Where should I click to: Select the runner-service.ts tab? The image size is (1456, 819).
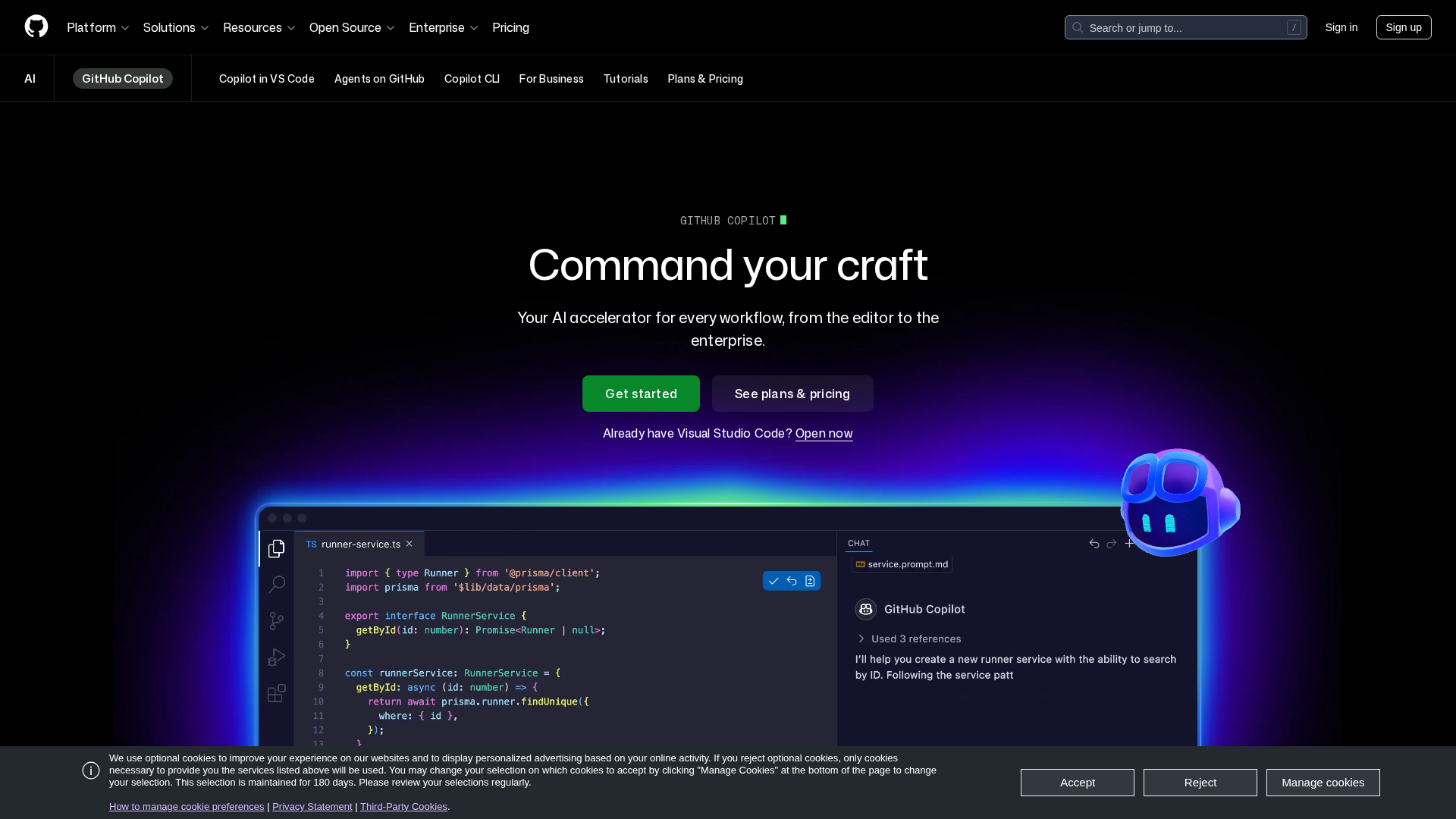coord(360,544)
